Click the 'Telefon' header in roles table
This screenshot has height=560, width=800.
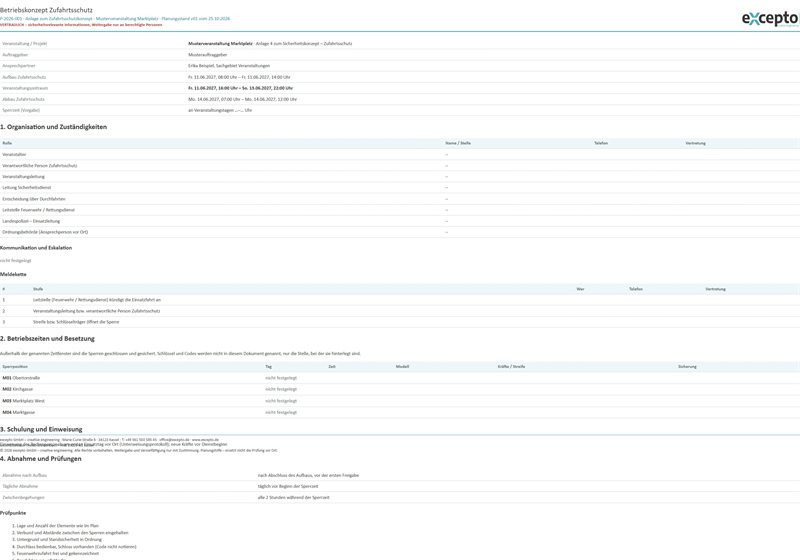[601, 143]
